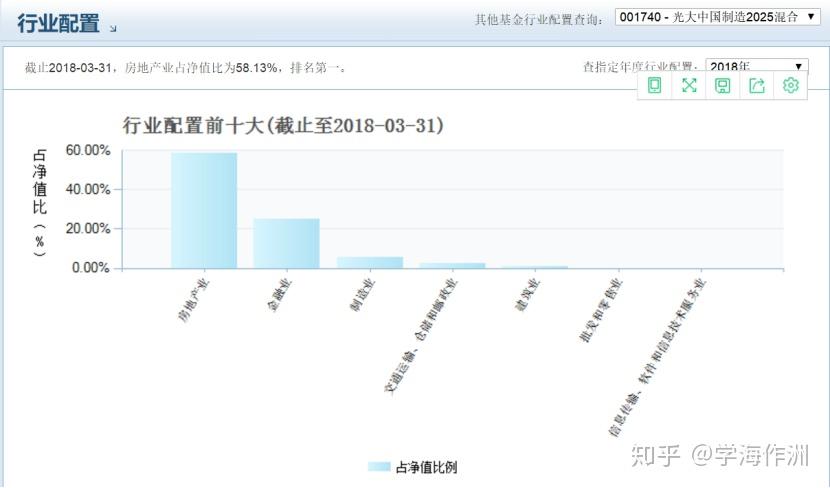Click the save-image icon in chart toolbar
The height and width of the screenshot is (488, 830).
723,86
